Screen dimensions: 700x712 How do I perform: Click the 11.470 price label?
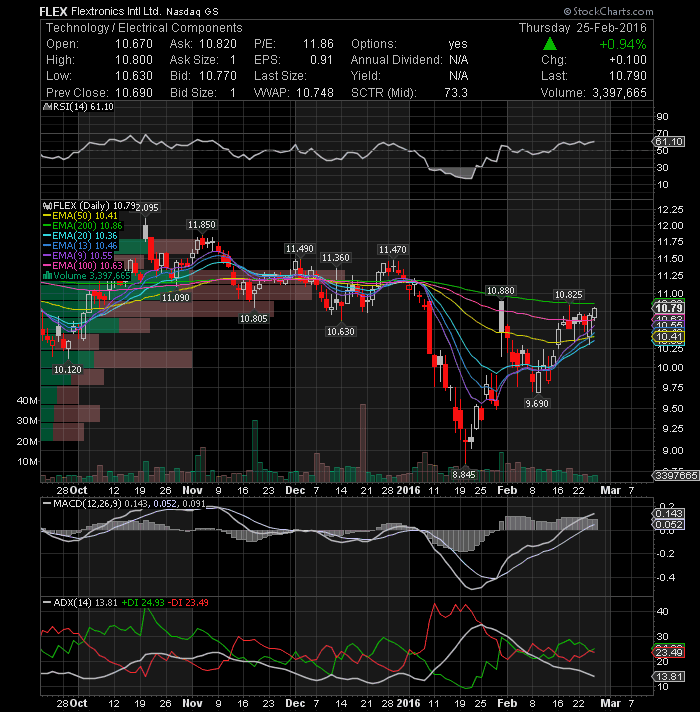pos(393,250)
